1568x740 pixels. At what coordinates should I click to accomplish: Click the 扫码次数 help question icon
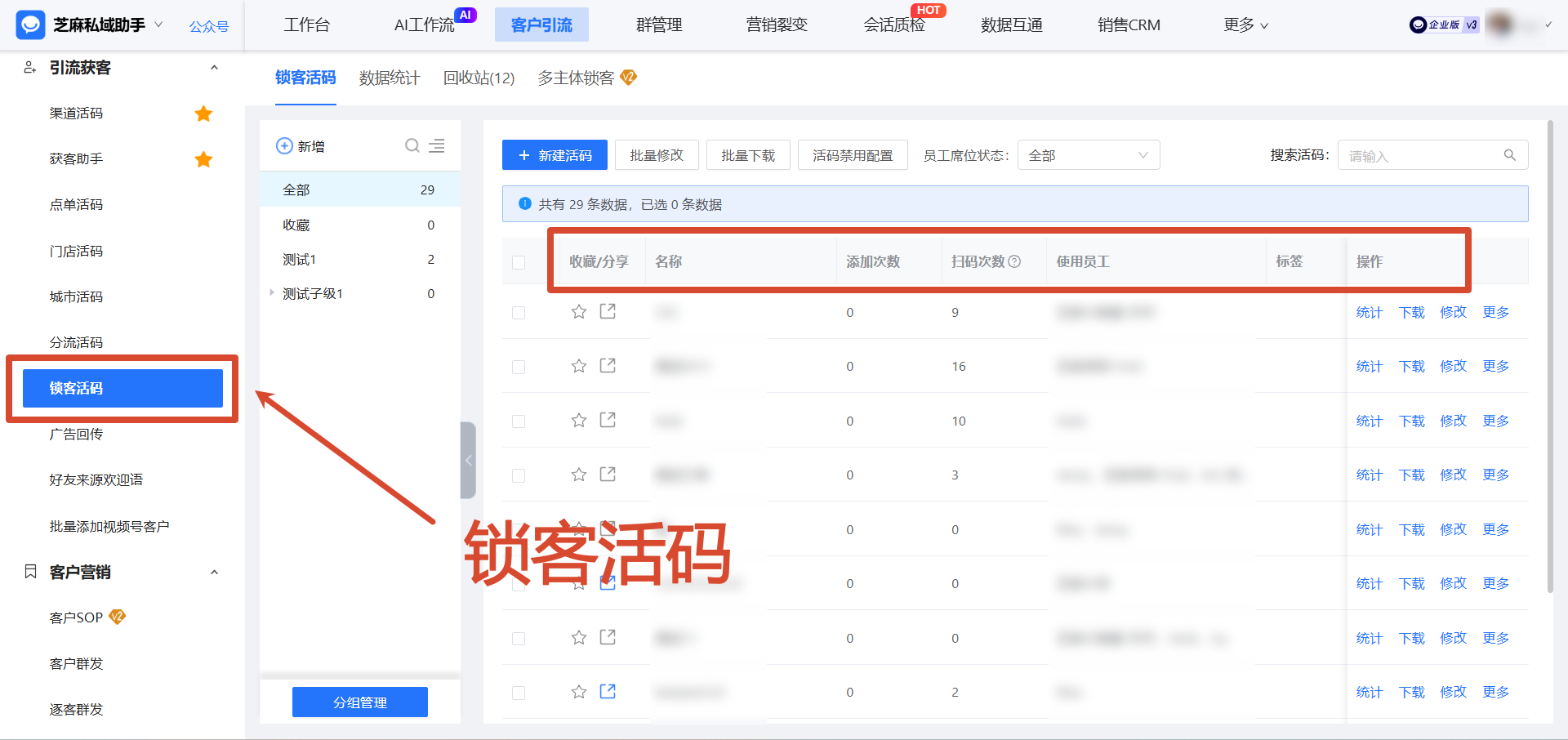tap(1014, 261)
